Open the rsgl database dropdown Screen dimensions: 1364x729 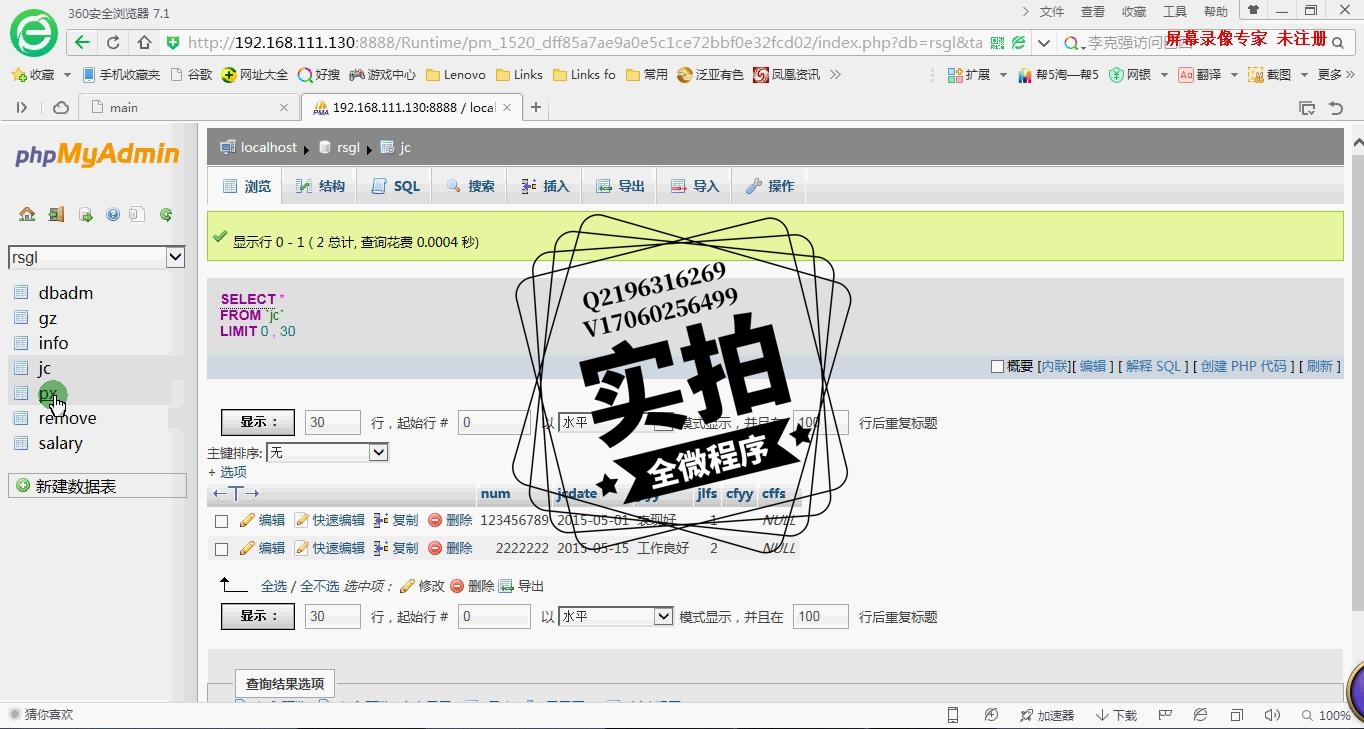[x=97, y=257]
